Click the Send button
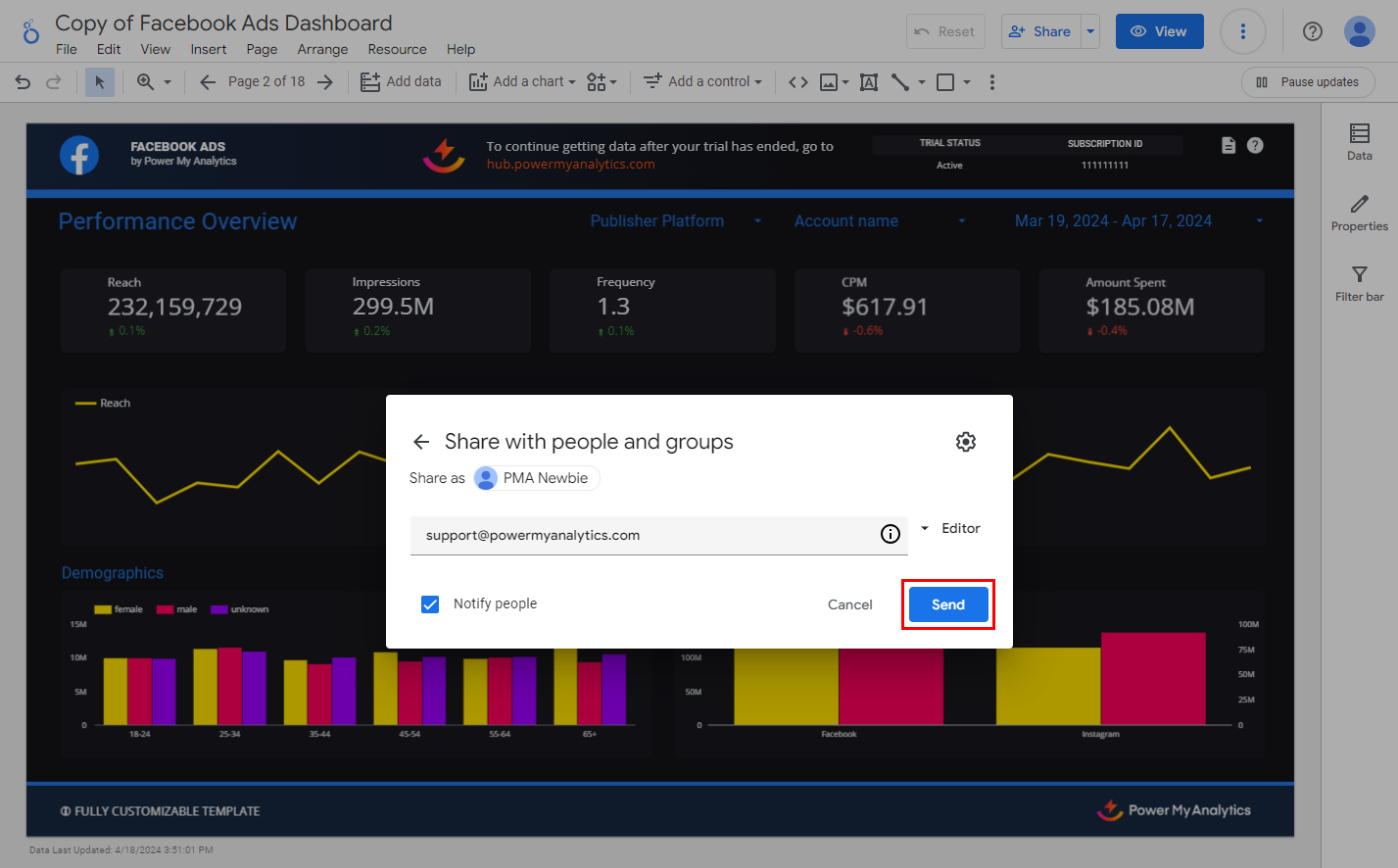This screenshot has width=1398, height=868. click(947, 604)
